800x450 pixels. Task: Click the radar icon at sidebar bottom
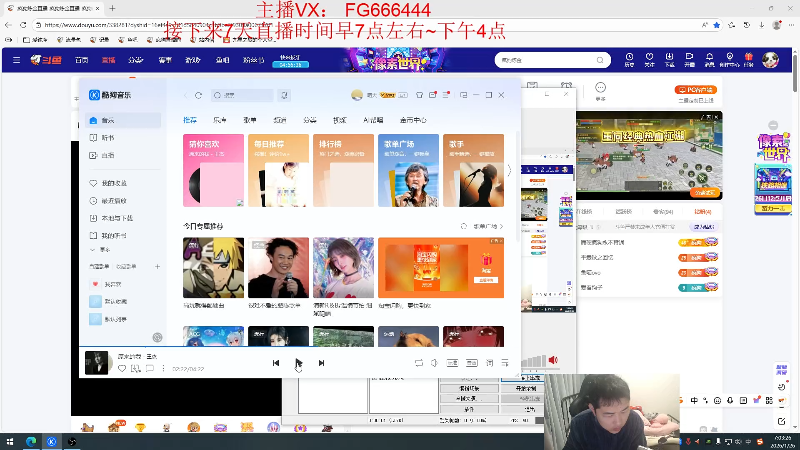tap(157, 337)
